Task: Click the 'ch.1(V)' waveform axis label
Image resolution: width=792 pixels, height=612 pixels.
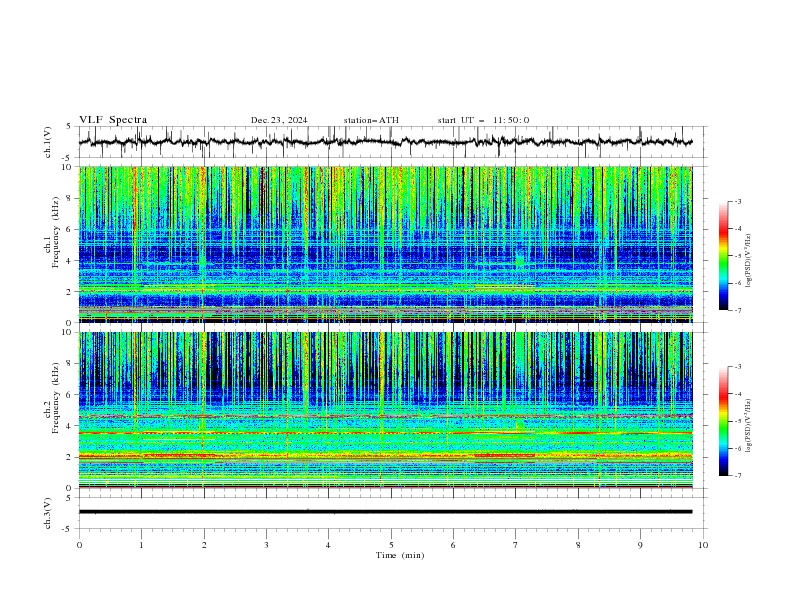Action: (x=48, y=142)
